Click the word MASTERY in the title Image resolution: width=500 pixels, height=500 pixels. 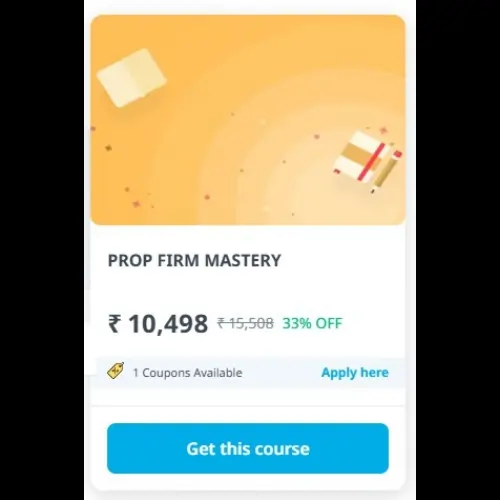click(x=243, y=260)
